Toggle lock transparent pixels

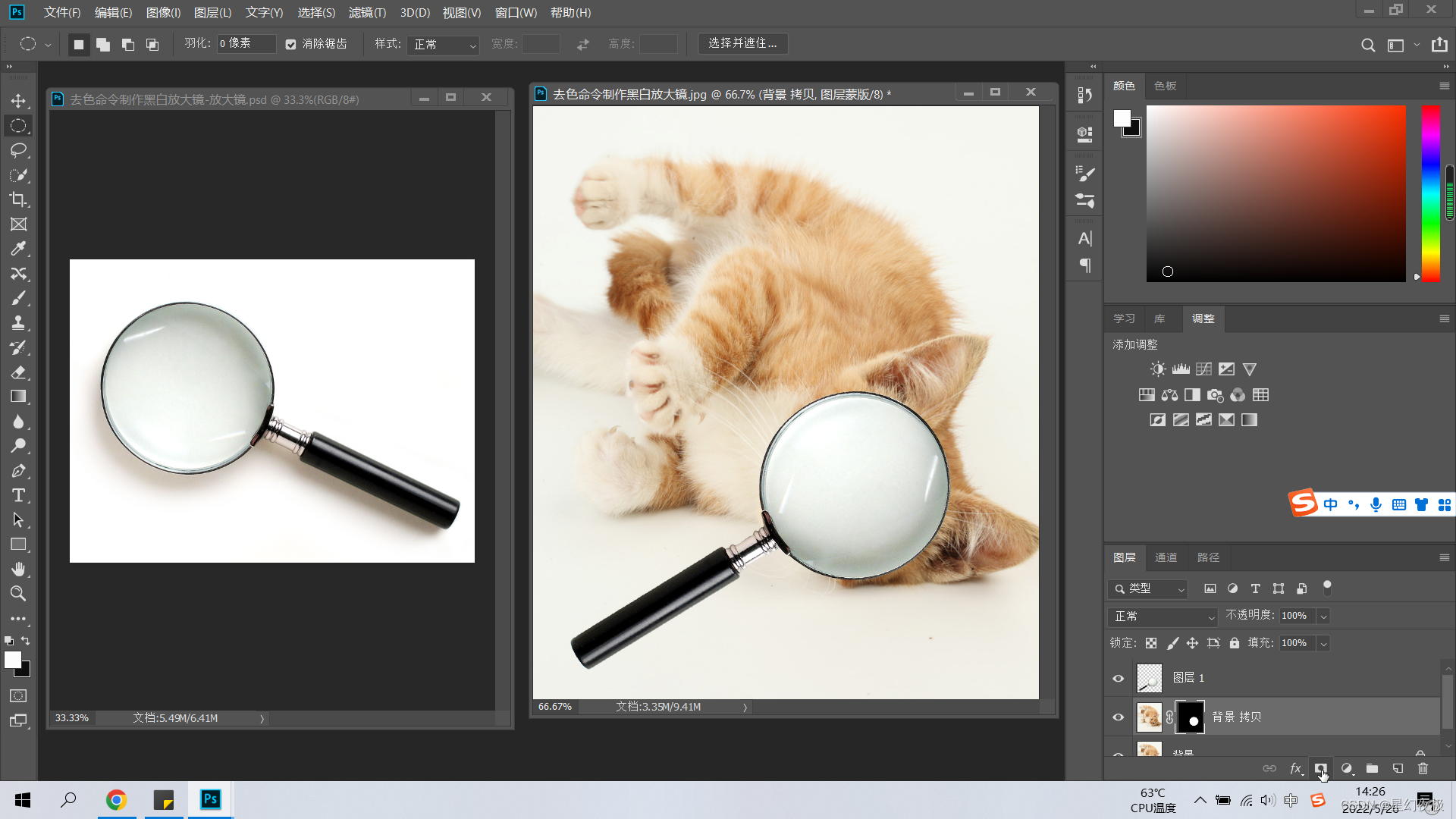click(1151, 643)
